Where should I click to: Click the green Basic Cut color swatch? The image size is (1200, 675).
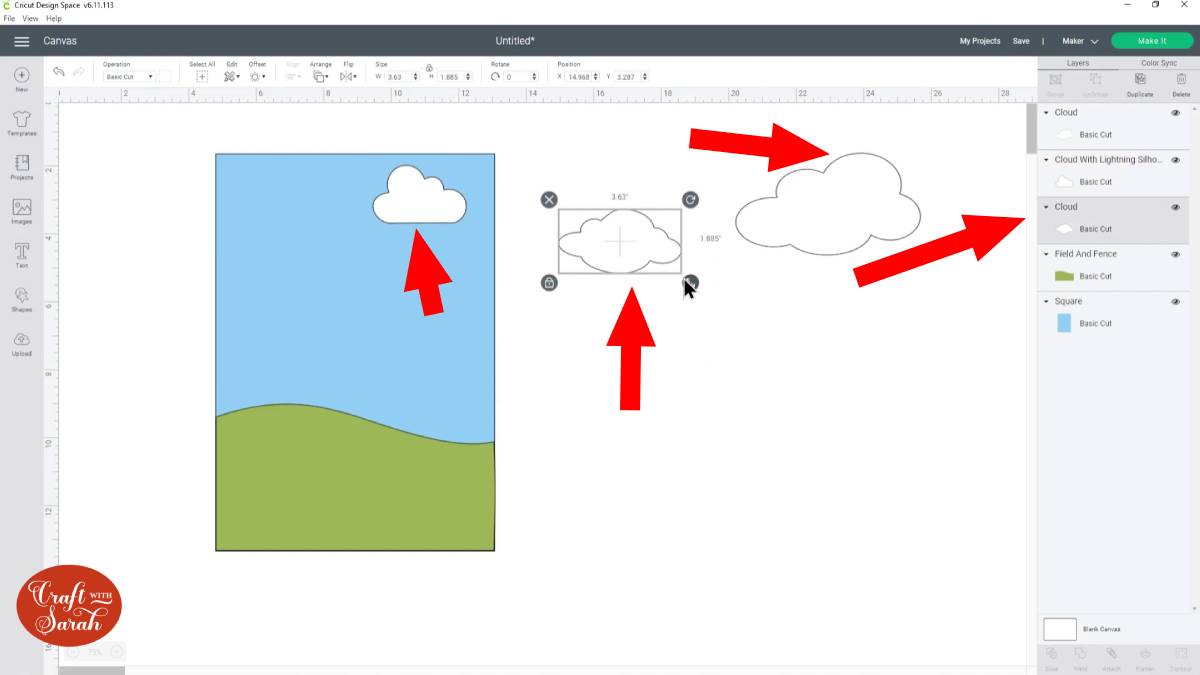(1064, 275)
